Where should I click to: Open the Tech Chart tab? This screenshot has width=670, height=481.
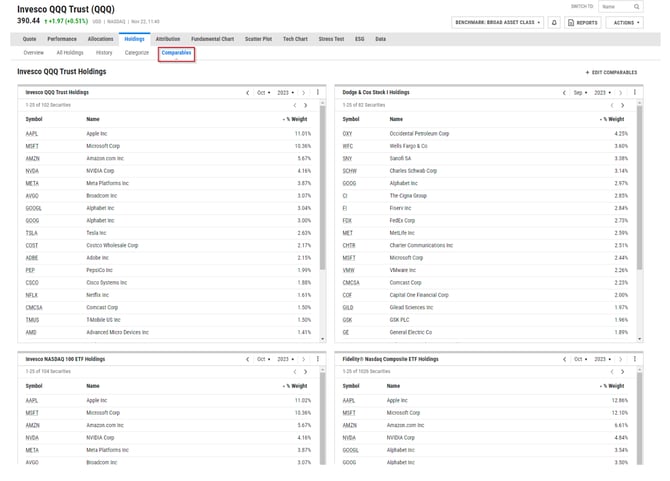[295, 39]
